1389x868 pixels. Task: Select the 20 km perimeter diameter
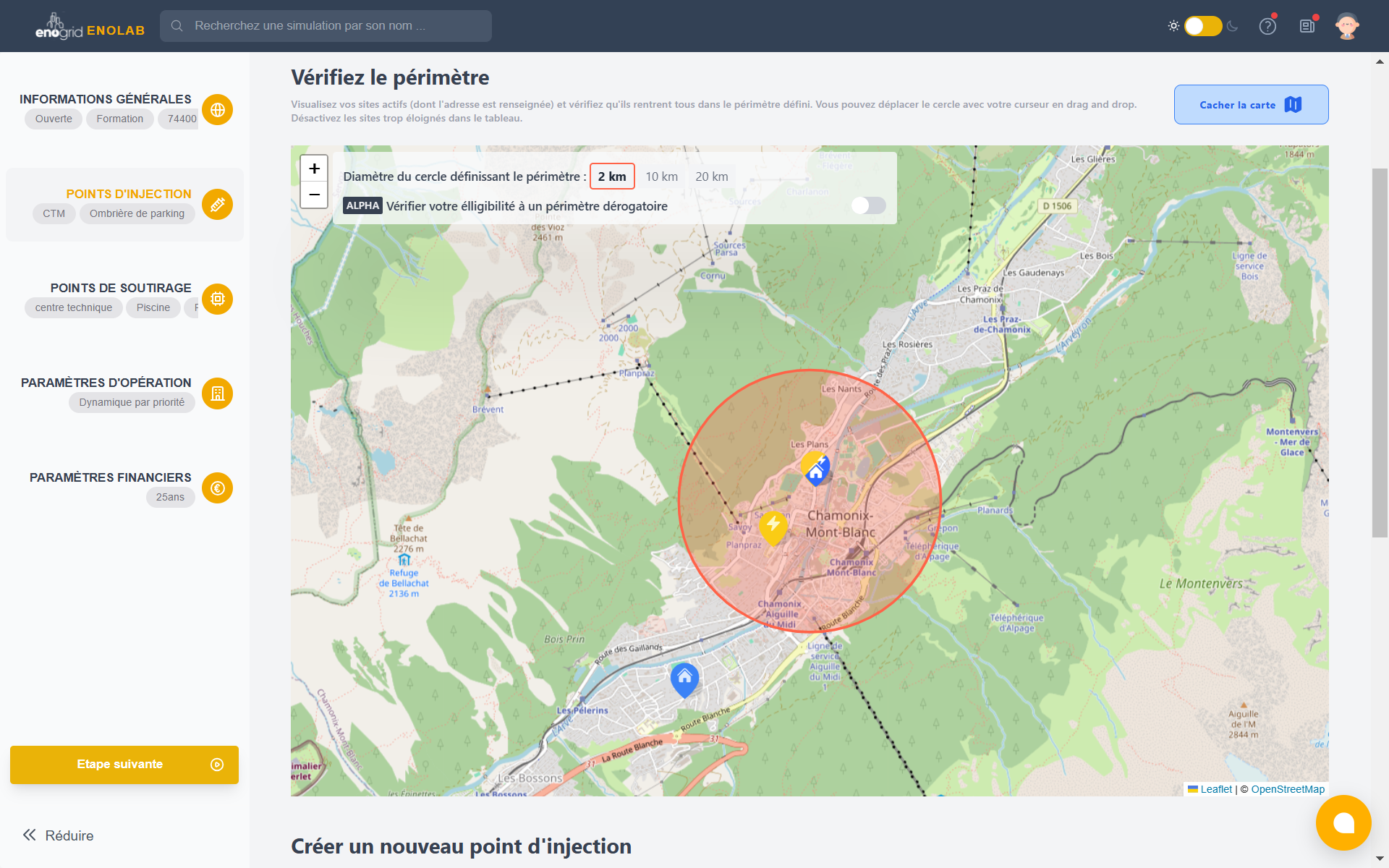tap(711, 176)
